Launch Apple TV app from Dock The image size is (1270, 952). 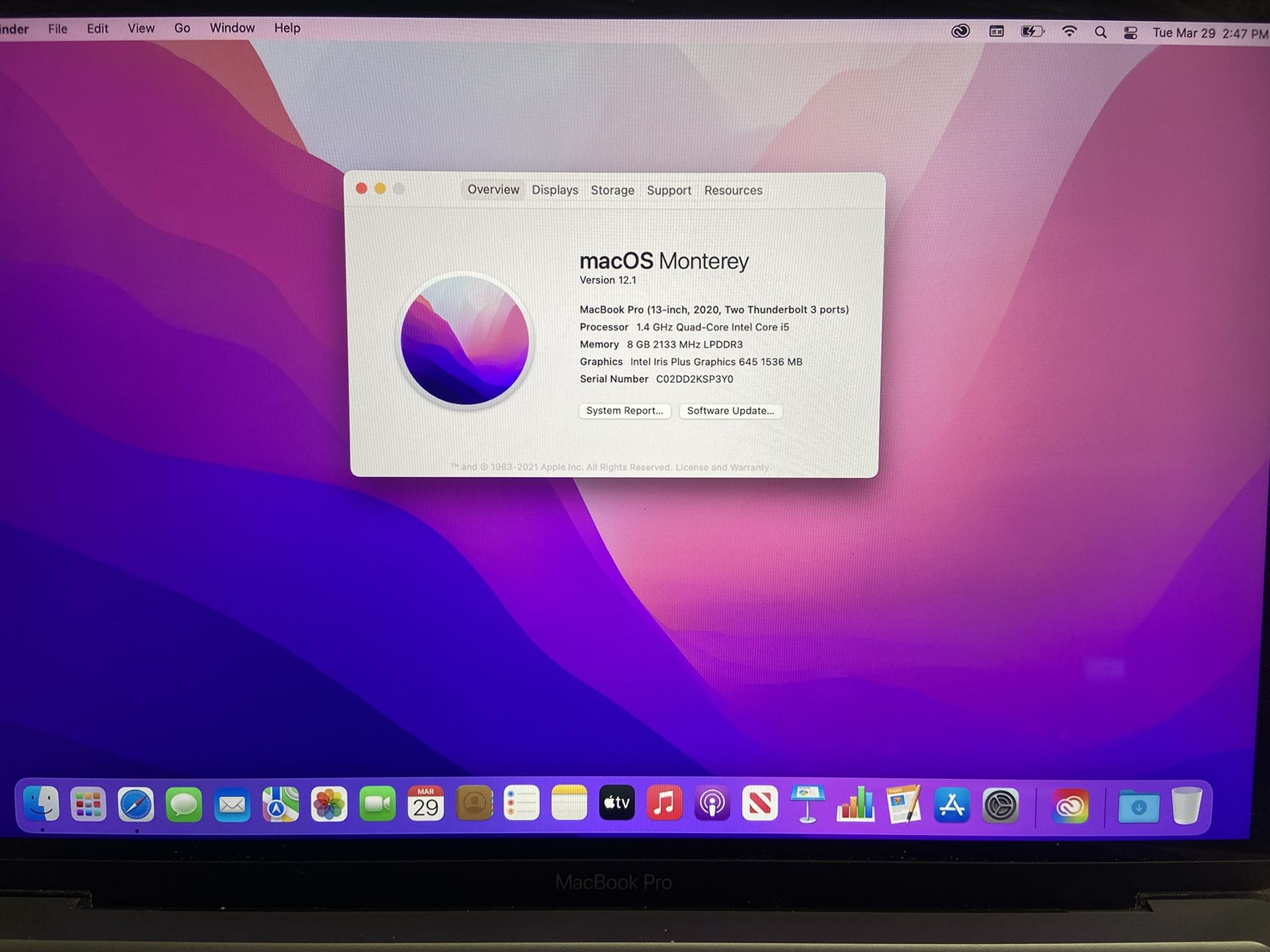pyautogui.click(x=616, y=803)
